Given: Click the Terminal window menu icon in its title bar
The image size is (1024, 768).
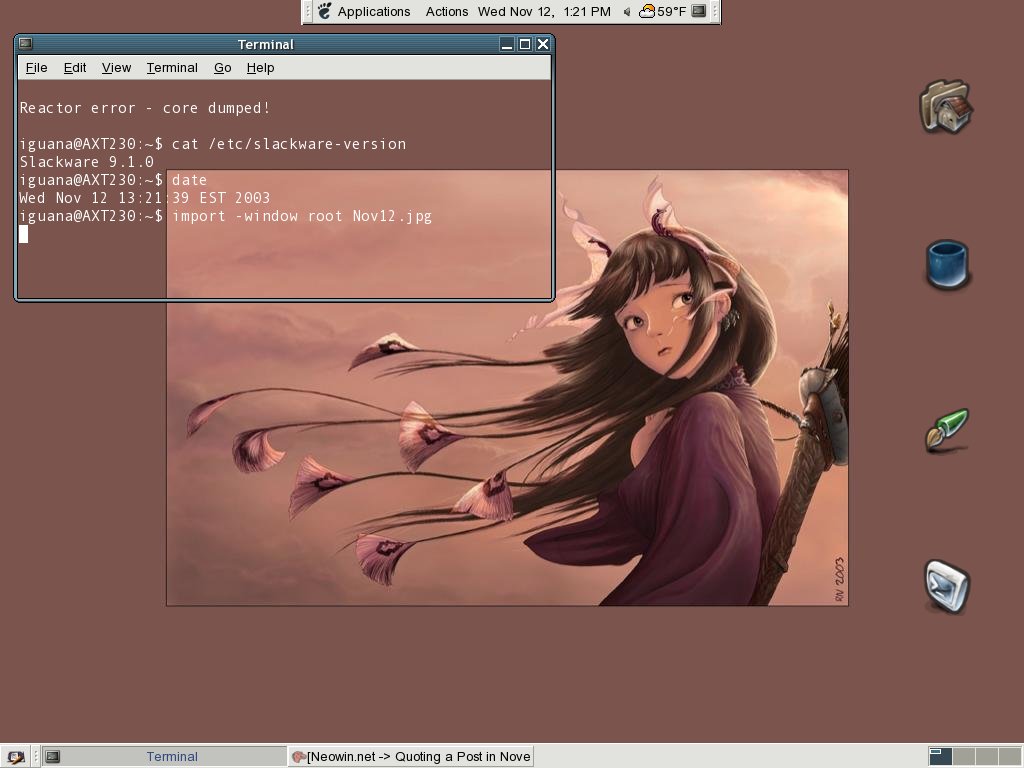Looking at the screenshot, I should (25, 44).
